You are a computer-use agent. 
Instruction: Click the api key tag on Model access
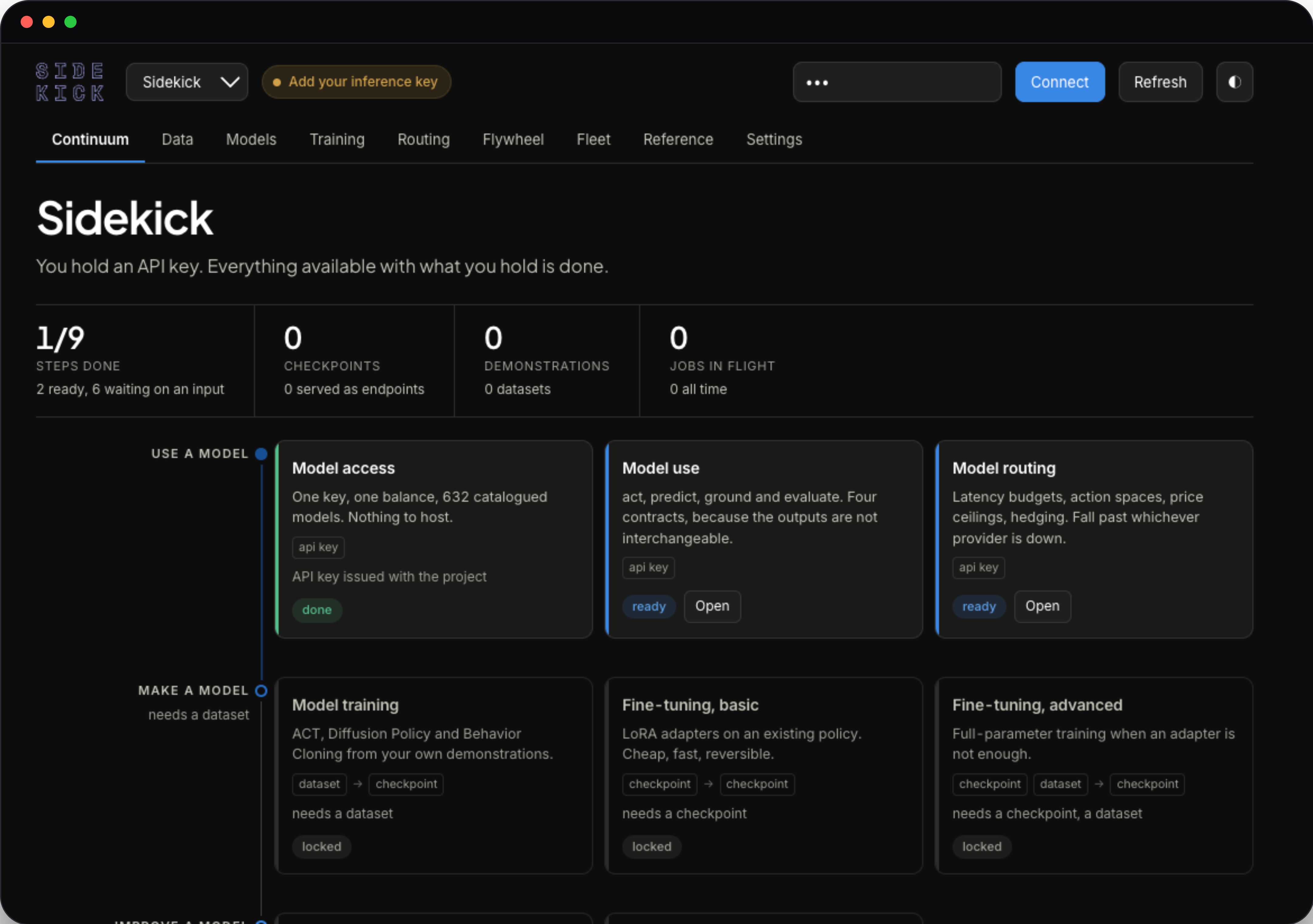(318, 547)
